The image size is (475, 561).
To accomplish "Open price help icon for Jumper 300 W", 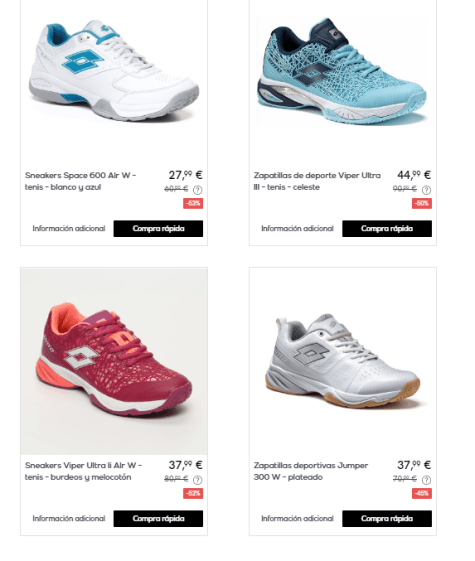I will [426, 480].
